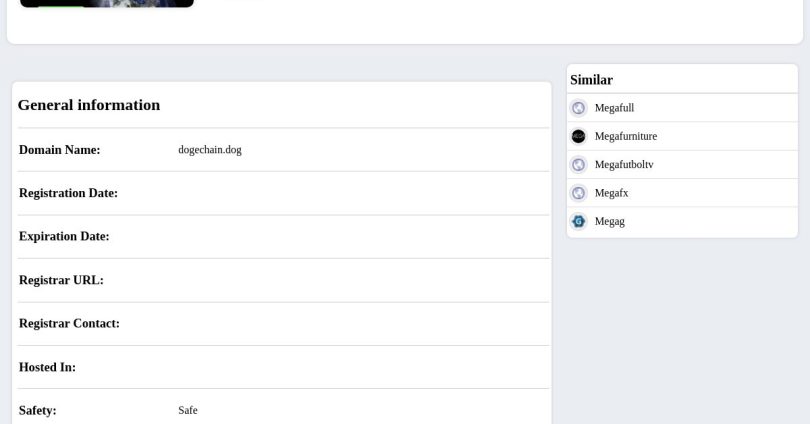Click the Hosted In label
The image size is (810, 424).
tap(47, 367)
